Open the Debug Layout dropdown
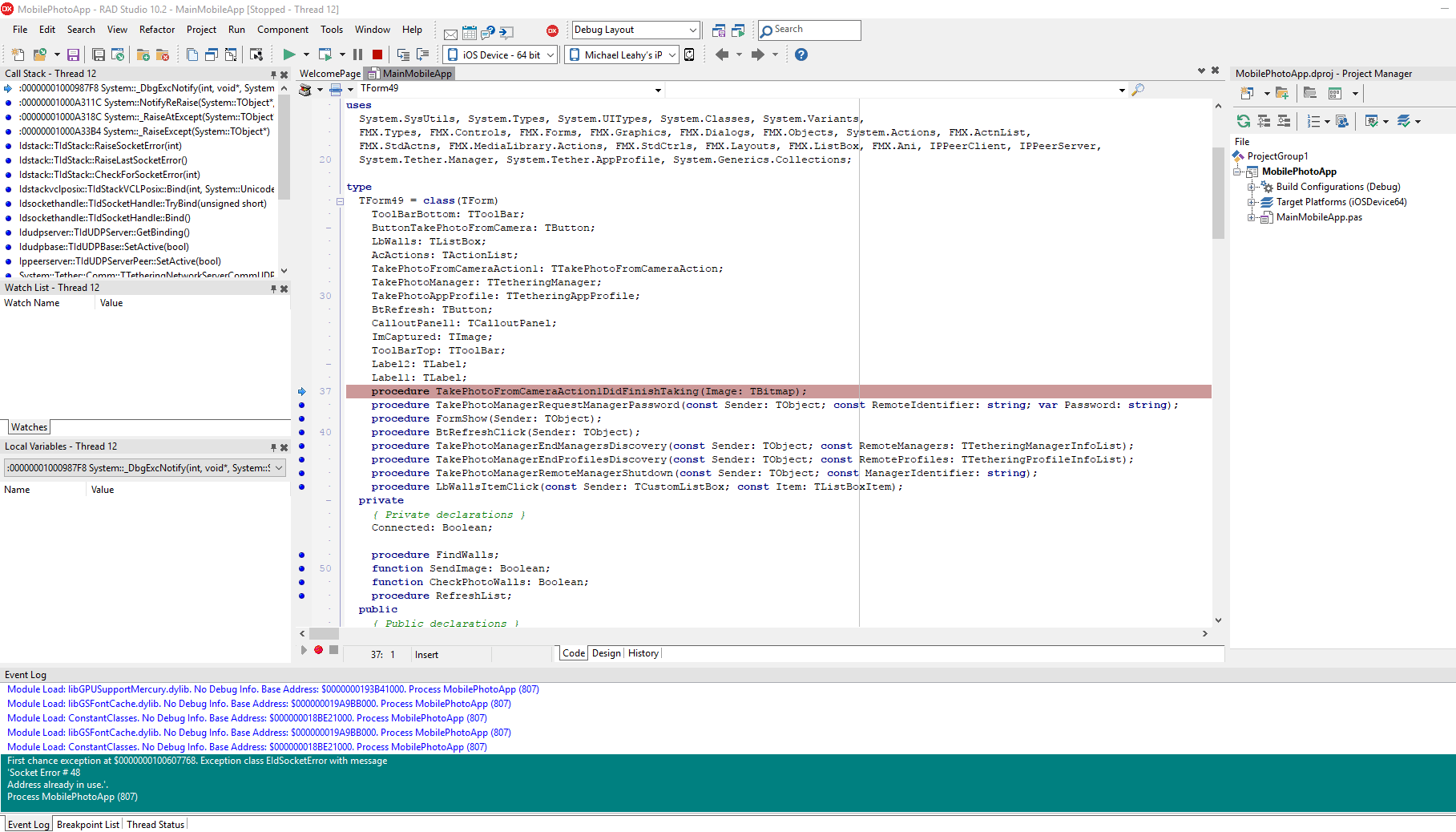Image resolution: width=1456 pixels, height=832 pixels. click(x=694, y=30)
